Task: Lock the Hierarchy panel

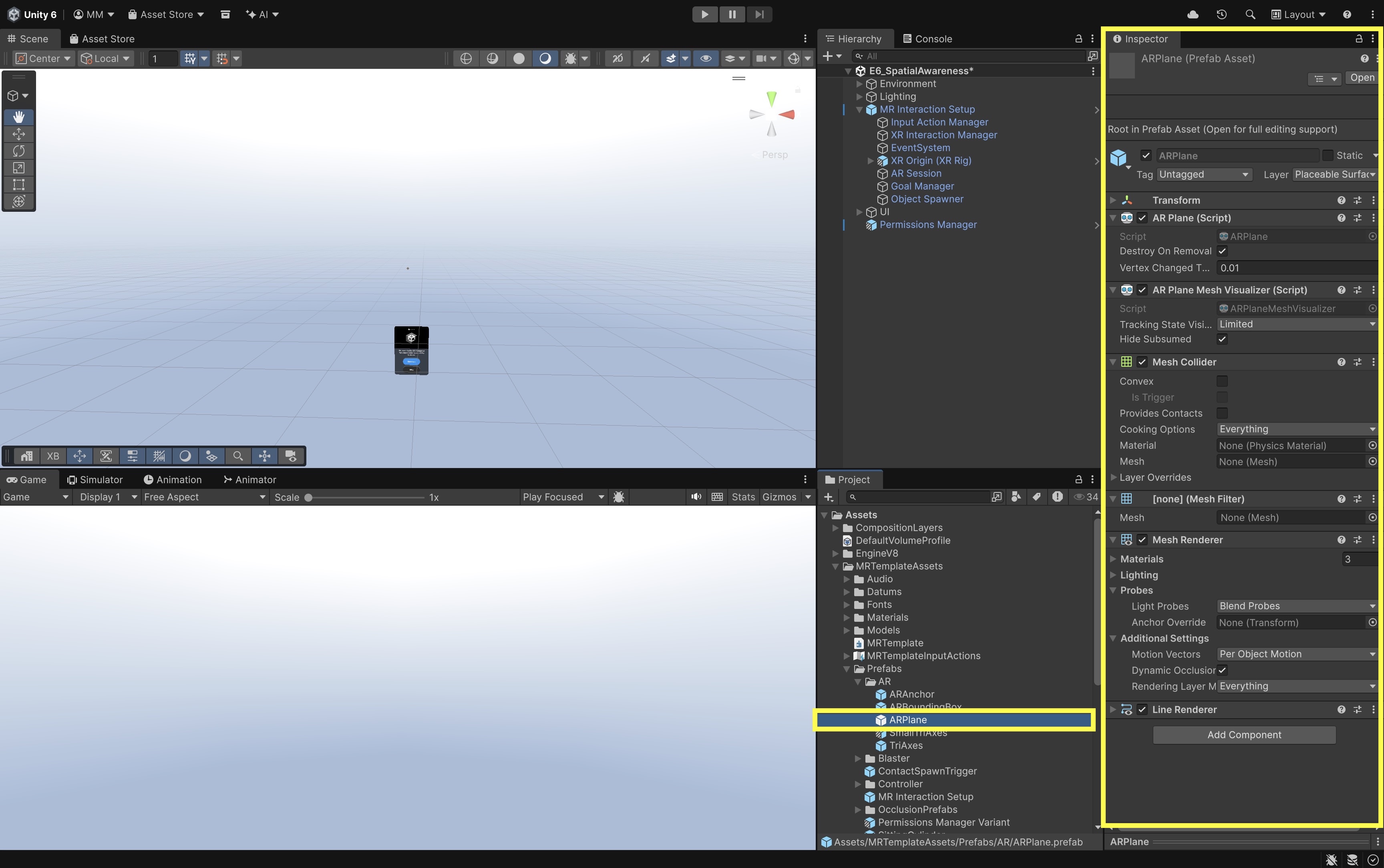Action: pos(1078,38)
